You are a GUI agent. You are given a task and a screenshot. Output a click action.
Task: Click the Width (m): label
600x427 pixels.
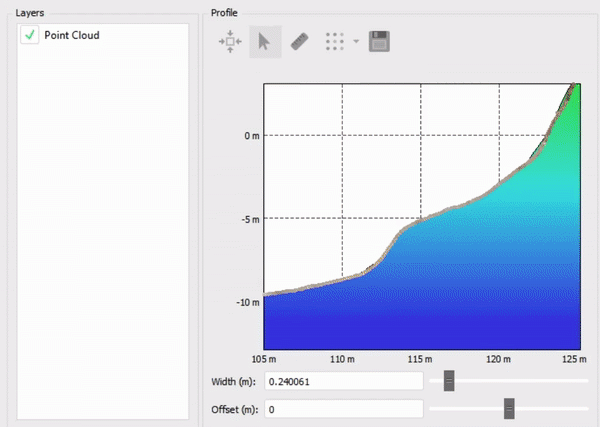click(233, 381)
